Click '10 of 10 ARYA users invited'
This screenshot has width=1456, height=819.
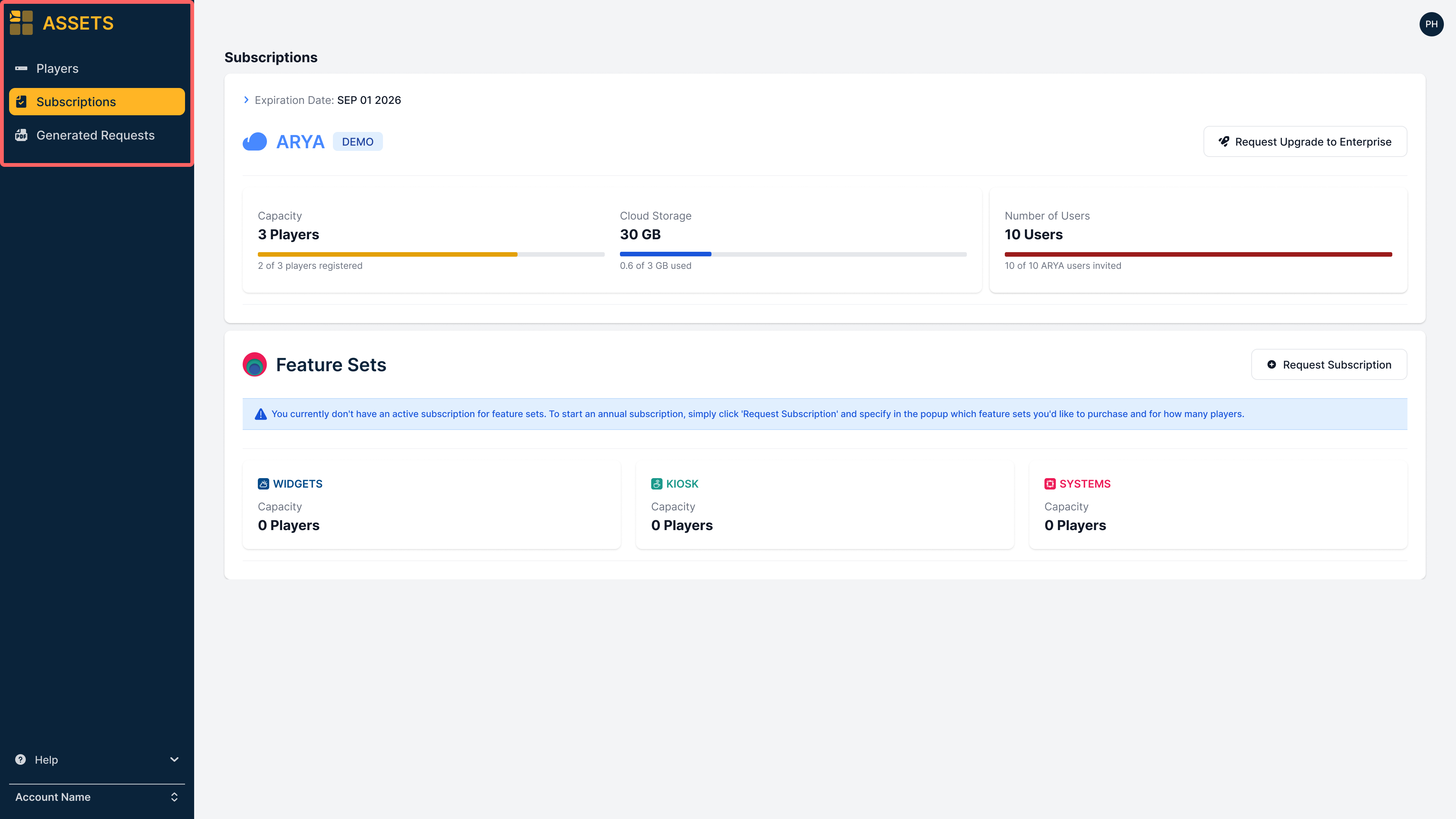coord(1063,266)
